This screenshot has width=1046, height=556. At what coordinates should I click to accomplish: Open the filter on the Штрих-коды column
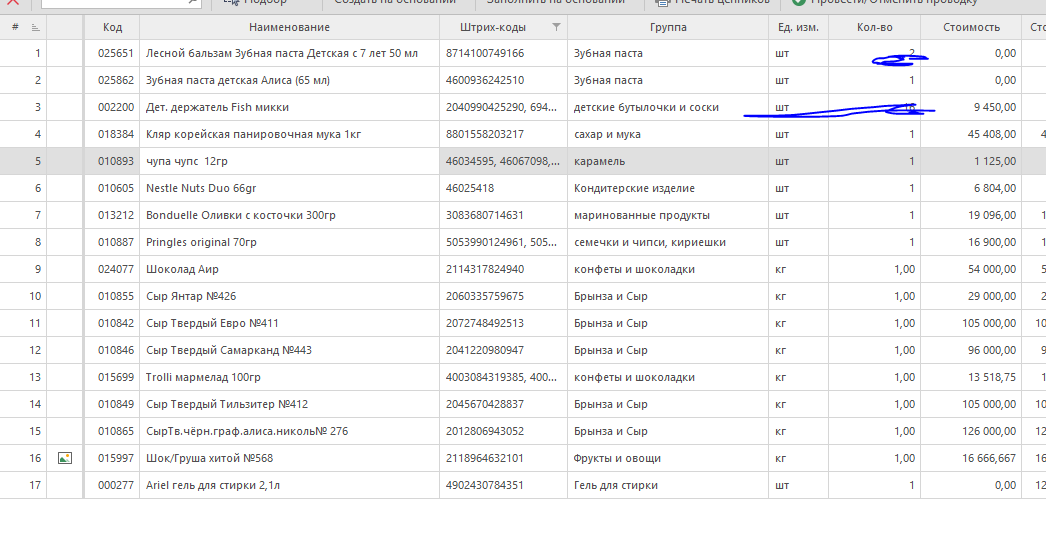point(557,27)
